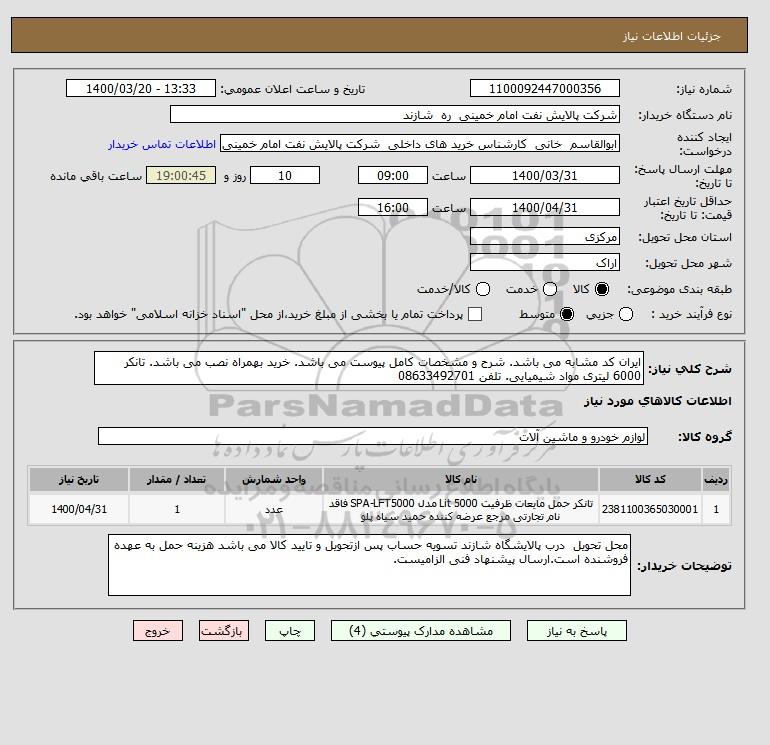Click the 'شرح کلی نیاز:' label
The height and width of the screenshot is (745, 770).
point(690,369)
